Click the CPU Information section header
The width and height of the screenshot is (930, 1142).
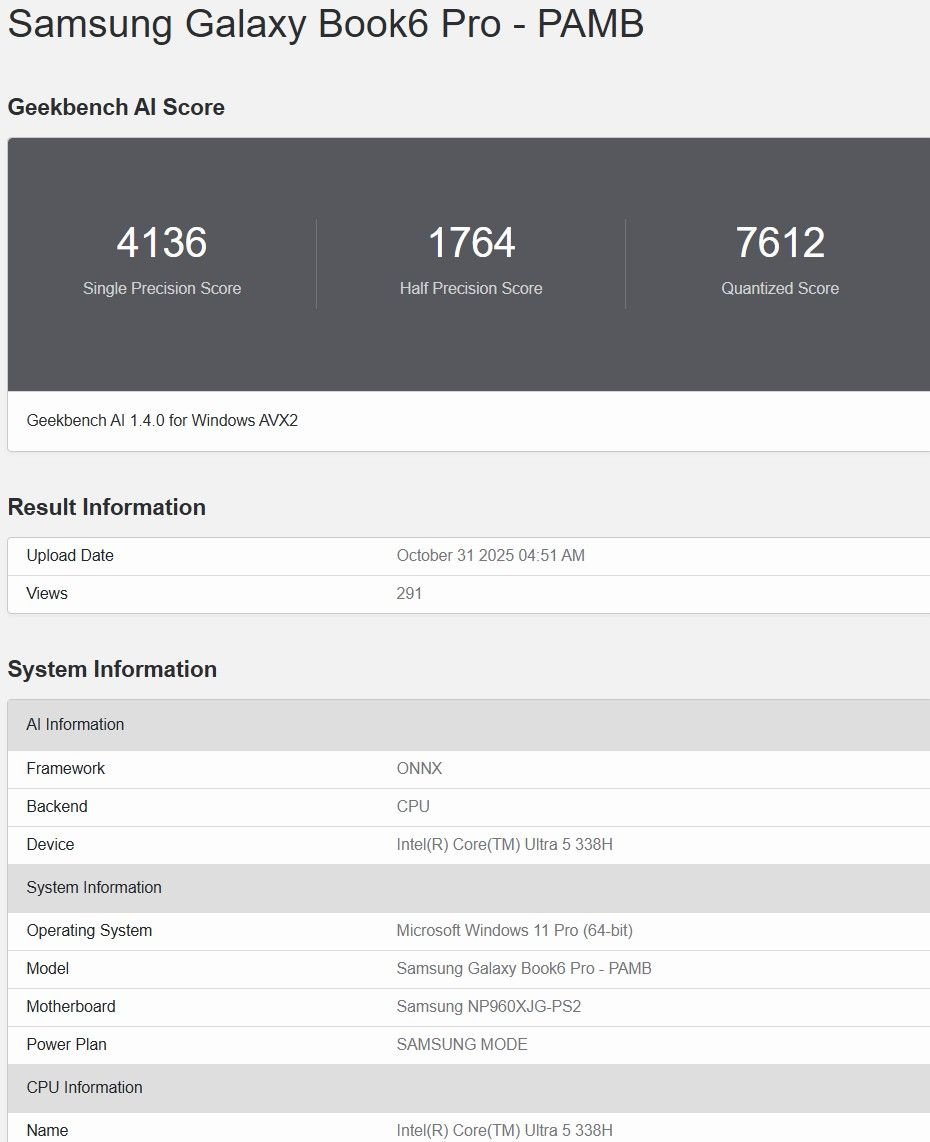point(84,1088)
